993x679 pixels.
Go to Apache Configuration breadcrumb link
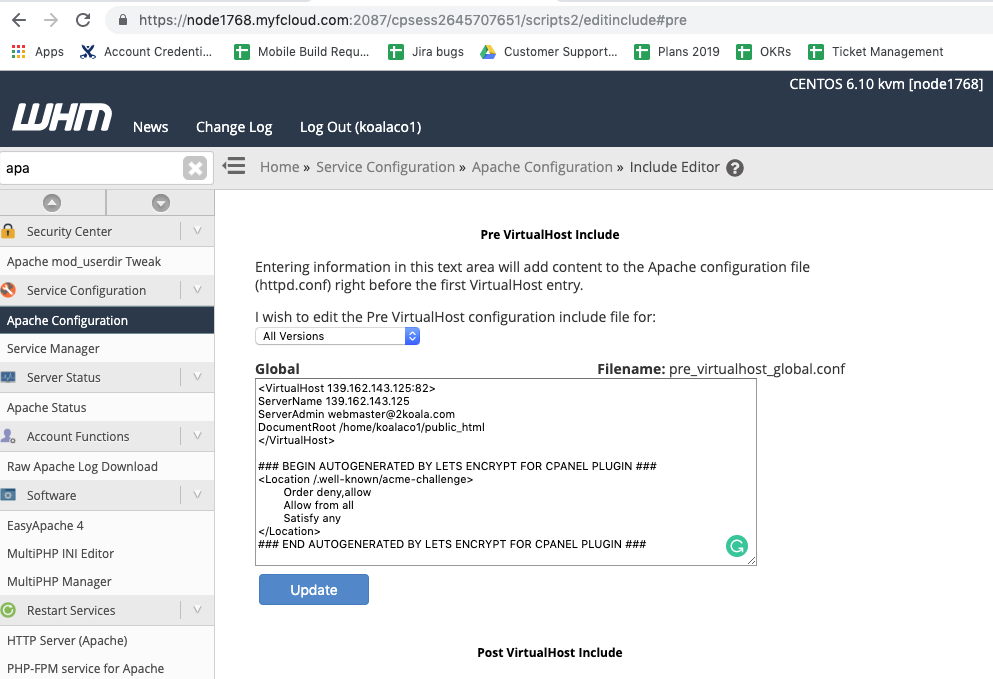(542, 167)
